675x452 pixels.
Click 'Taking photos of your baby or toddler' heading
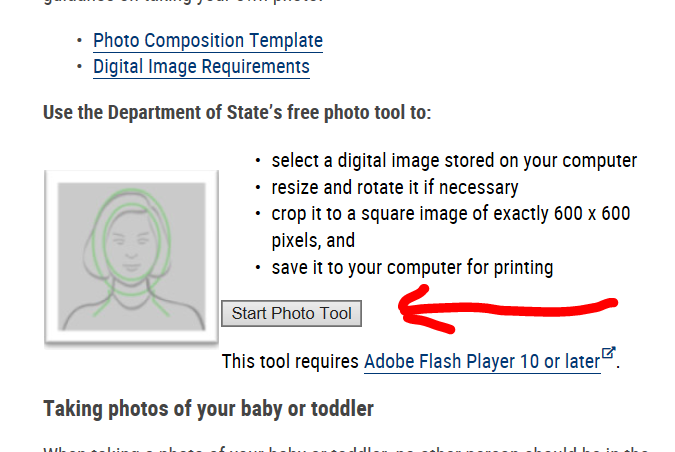208,409
